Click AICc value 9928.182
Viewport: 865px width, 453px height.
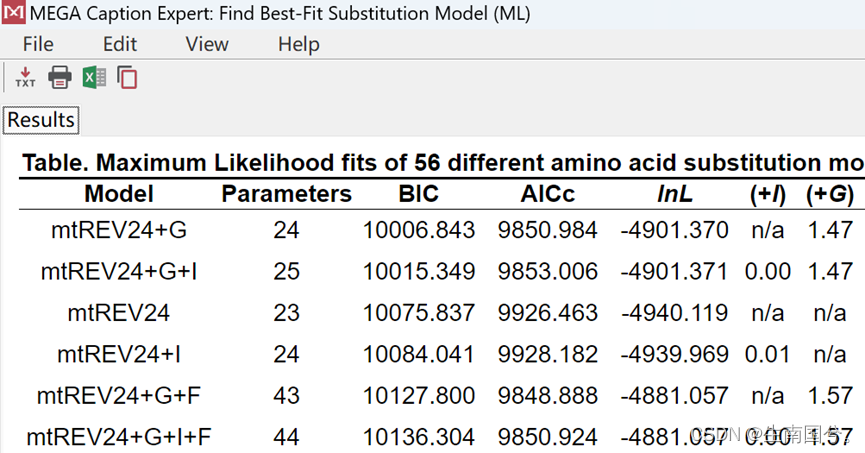pos(547,354)
